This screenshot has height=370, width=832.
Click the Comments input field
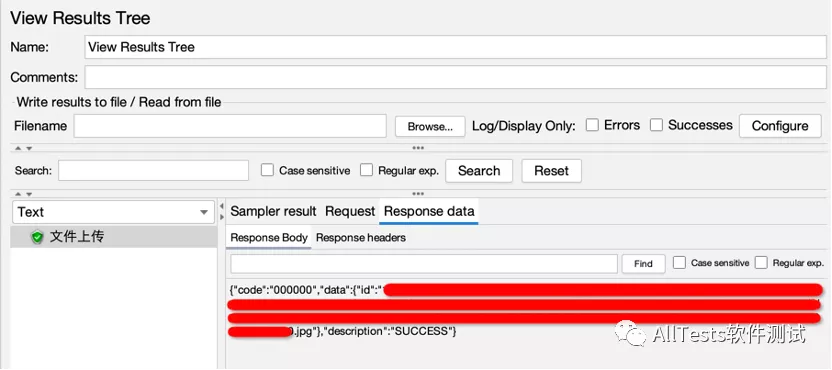click(455, 77)
